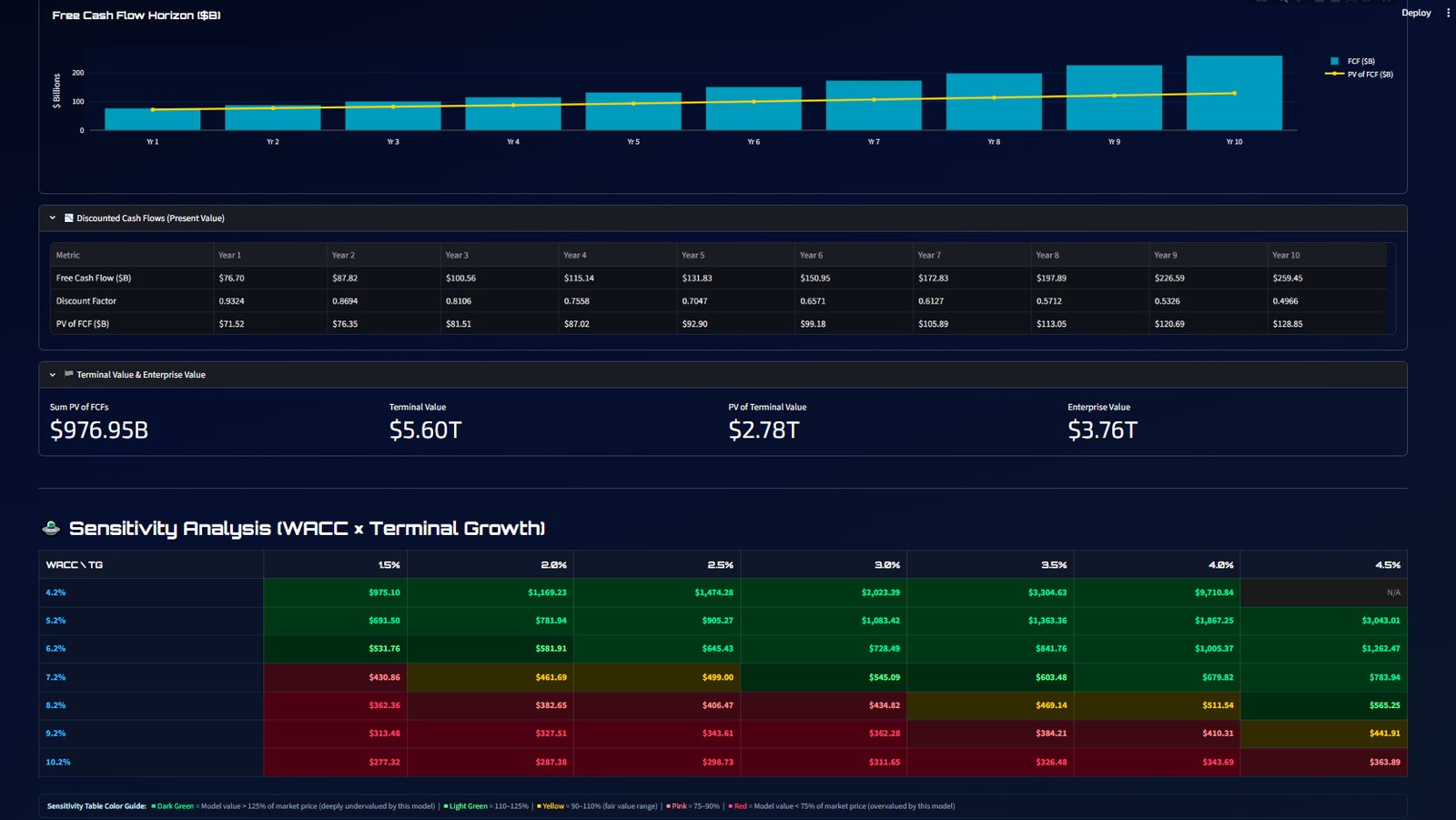Click the Deploy button

pyautogui.click(x=1416, y=13)
